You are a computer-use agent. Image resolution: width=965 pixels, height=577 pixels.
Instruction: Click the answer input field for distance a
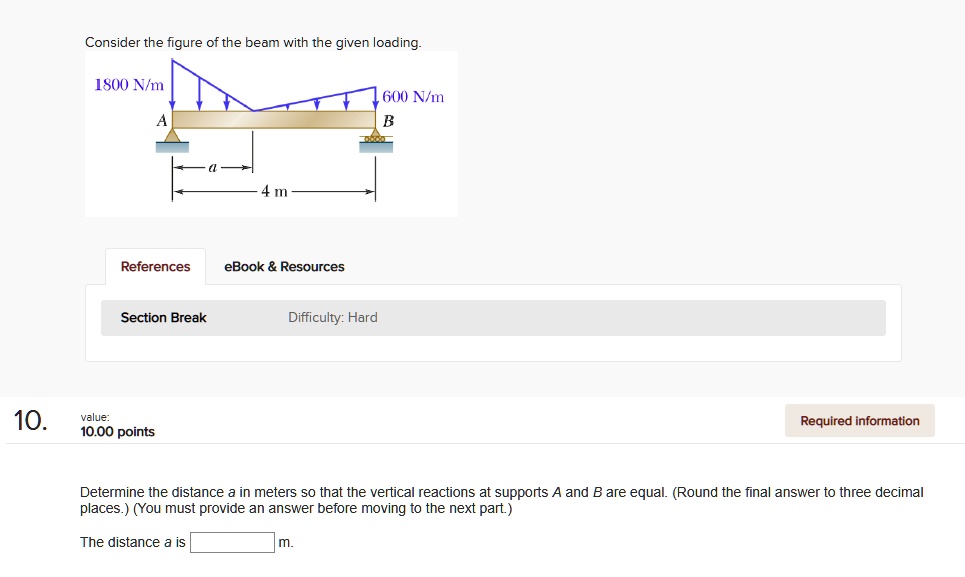tap(232, 541)
